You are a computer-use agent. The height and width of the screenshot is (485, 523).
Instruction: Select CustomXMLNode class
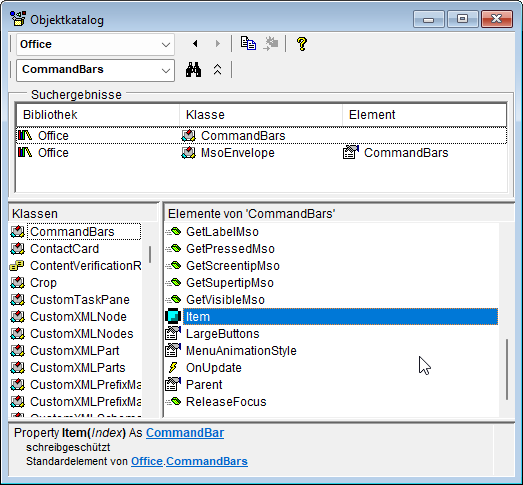tap(78, 317)
